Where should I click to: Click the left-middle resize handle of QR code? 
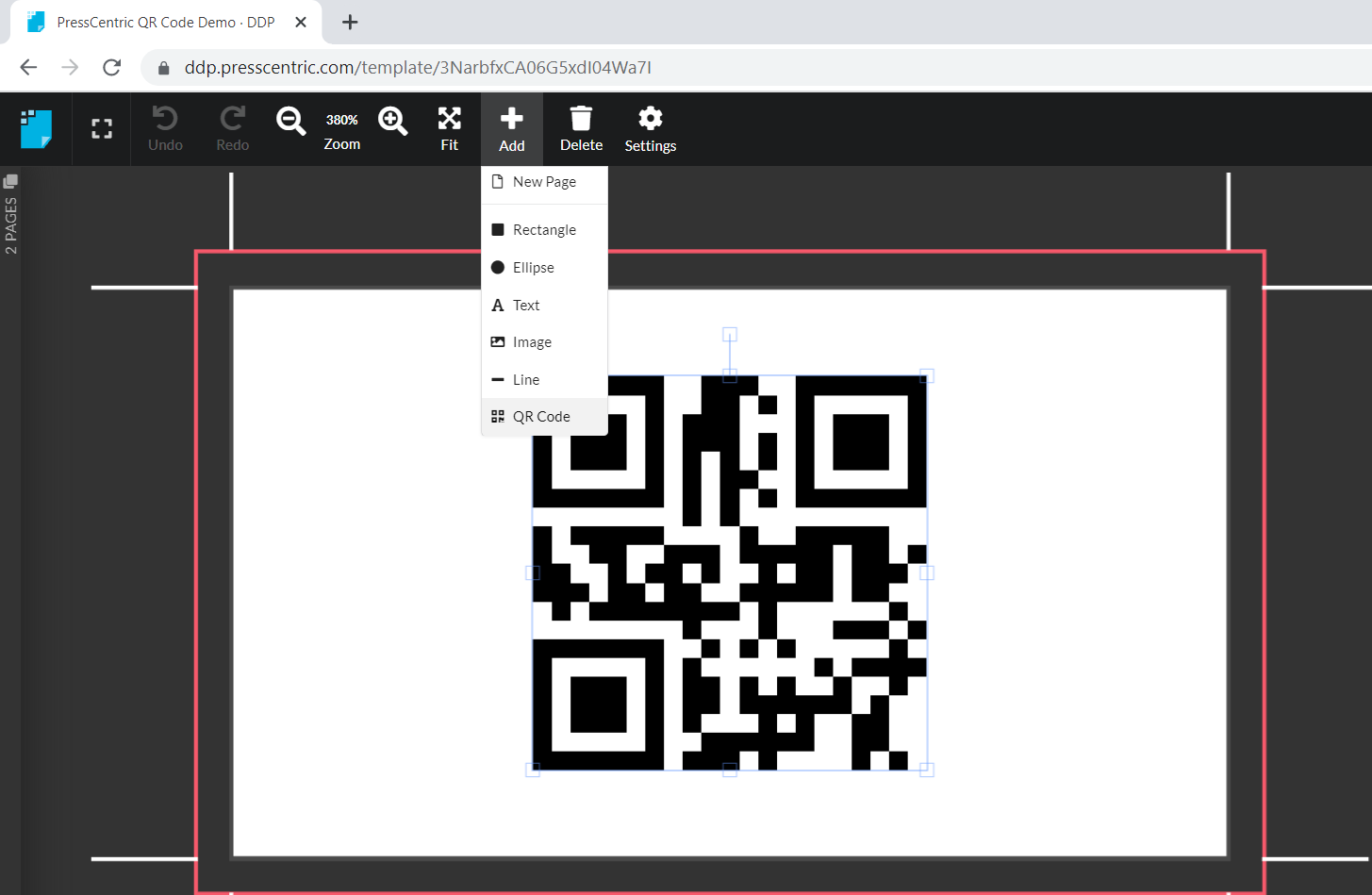(533, 572)
